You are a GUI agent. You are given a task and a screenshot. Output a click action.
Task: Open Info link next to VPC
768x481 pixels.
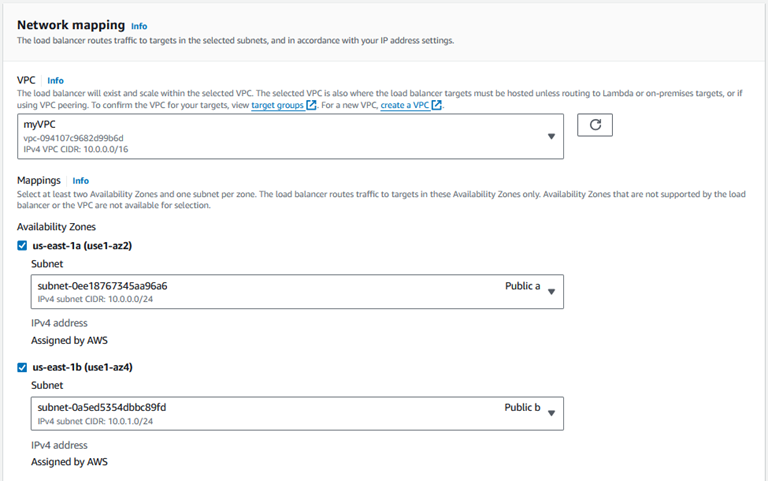(x=55, y=81)
